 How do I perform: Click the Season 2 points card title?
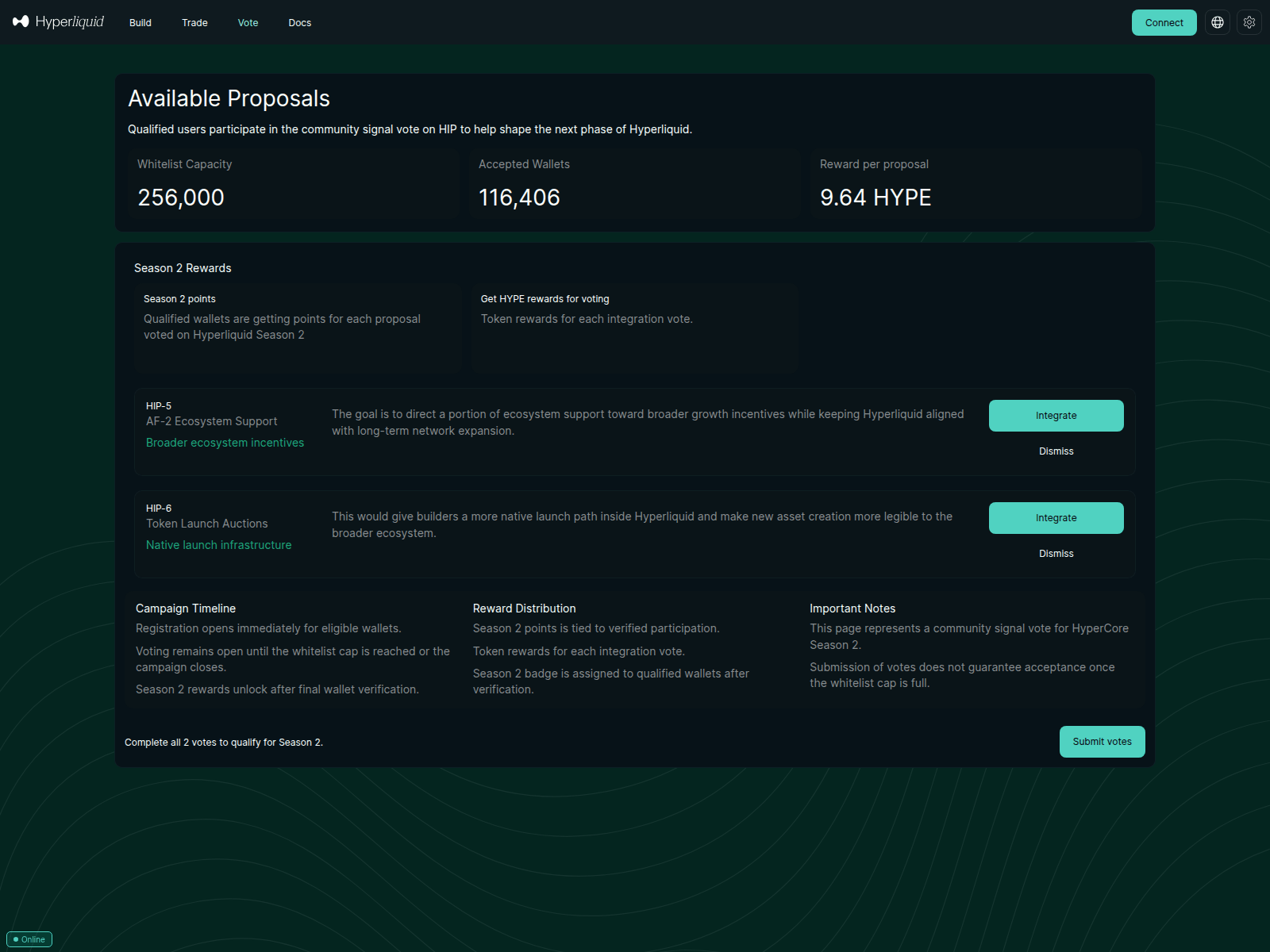[x=179, y=299]
